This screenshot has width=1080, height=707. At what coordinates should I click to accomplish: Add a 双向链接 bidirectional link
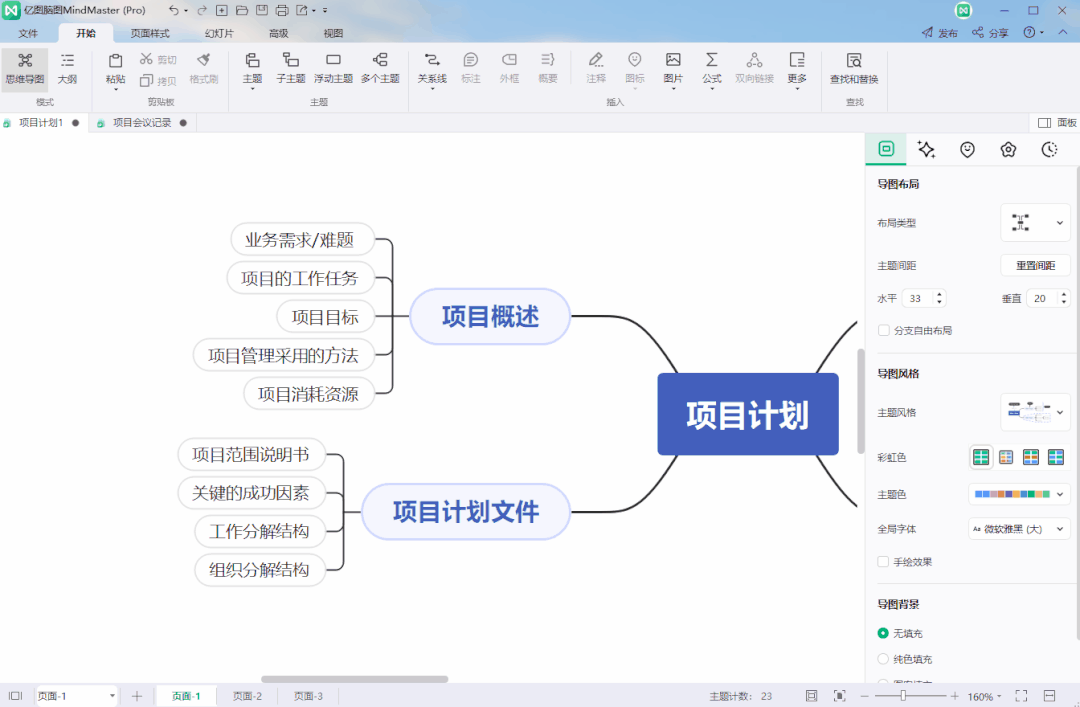[754, 68]
